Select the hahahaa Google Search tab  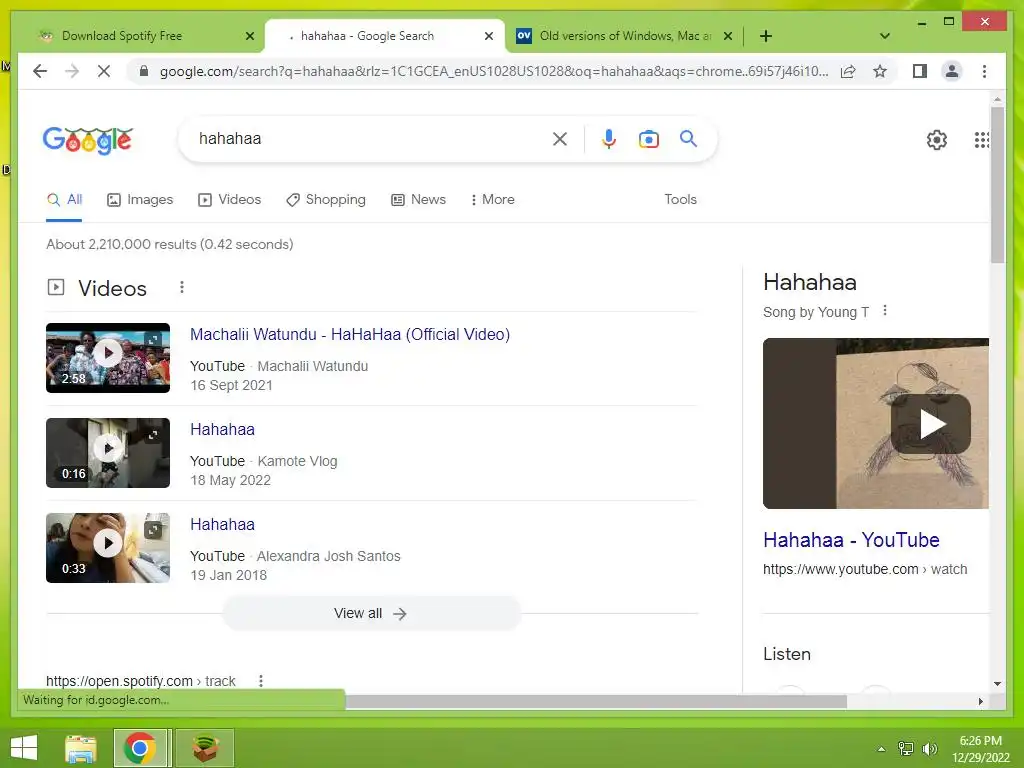pyautogui.click(x=385, y=36)
